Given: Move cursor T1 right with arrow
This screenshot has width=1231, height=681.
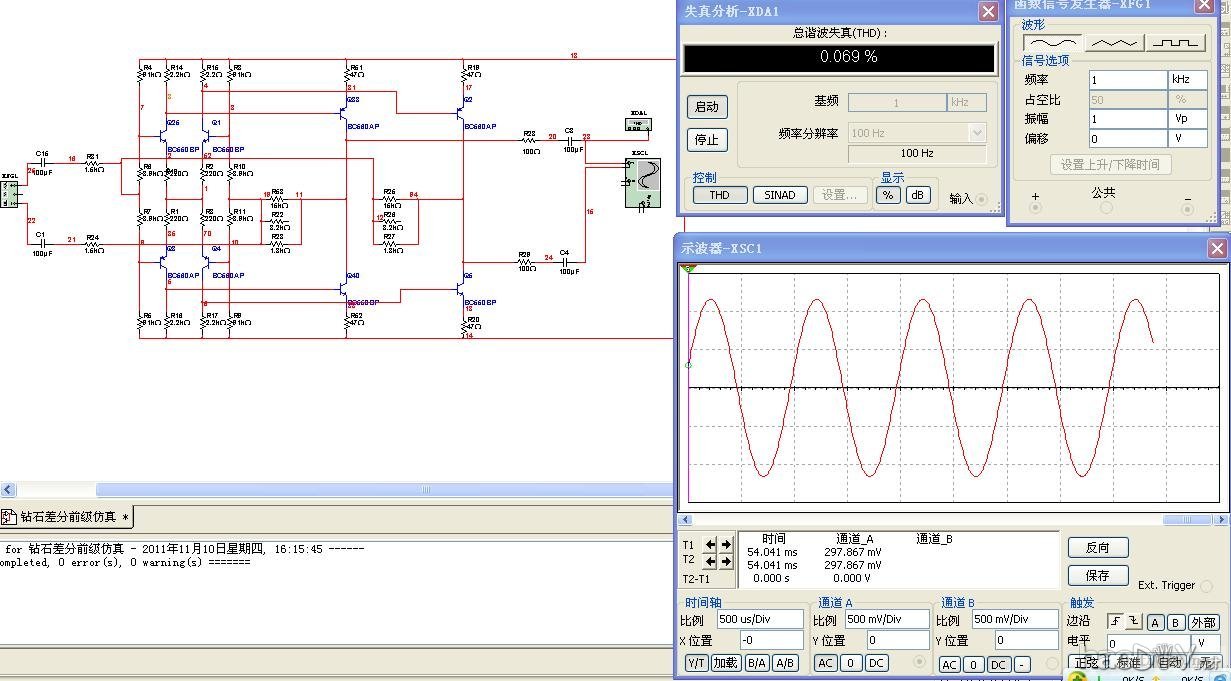Looking at the screenshot, I should coord(726,545).
